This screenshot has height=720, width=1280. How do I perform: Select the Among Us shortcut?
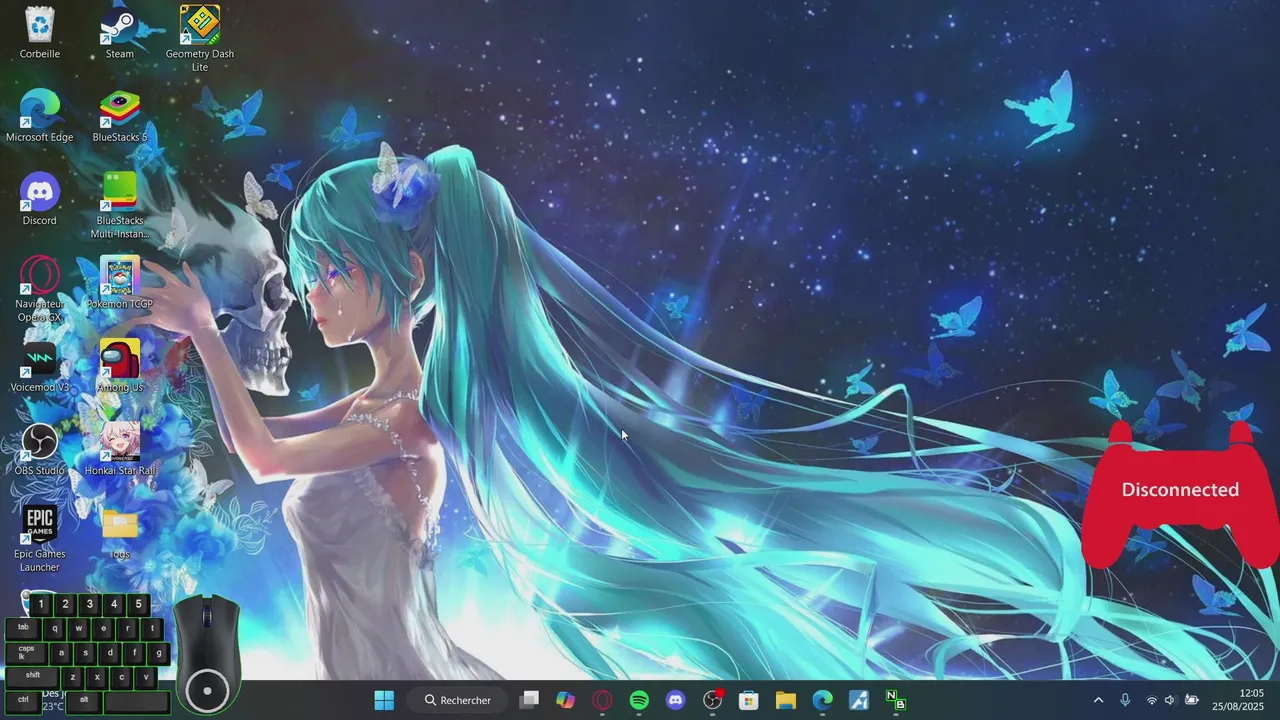click(x=120, y=366)
